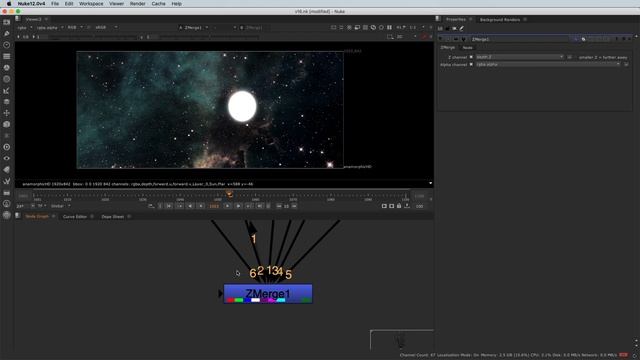Skip backward by the increment amount

279,206
